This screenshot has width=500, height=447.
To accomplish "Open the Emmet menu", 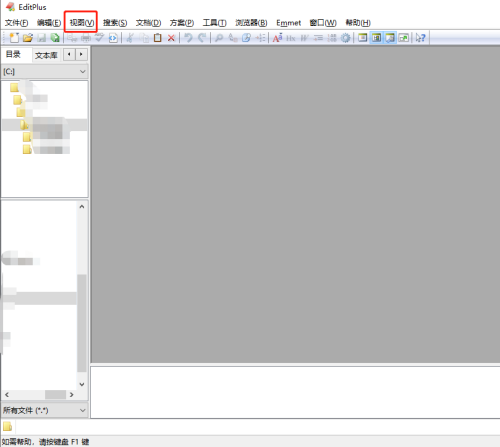I will click(288, 23).
